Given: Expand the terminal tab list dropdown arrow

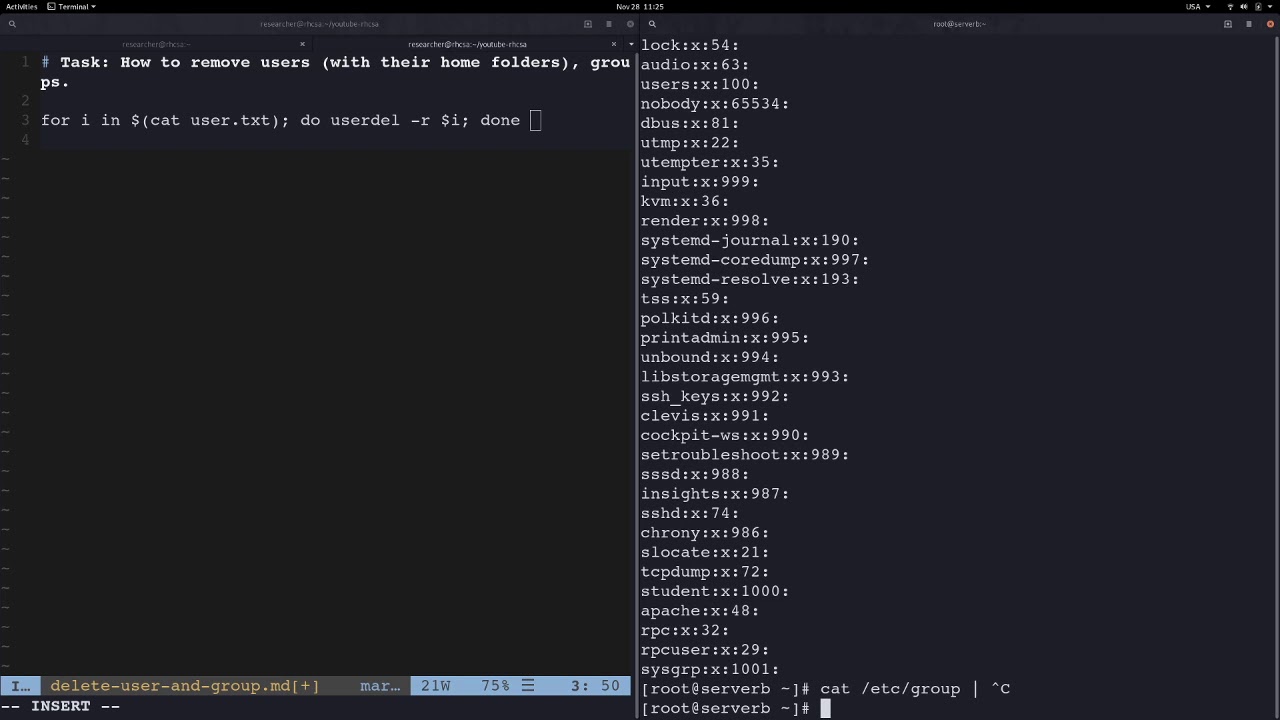Looking at the screenshot, I should pos(631,44).
